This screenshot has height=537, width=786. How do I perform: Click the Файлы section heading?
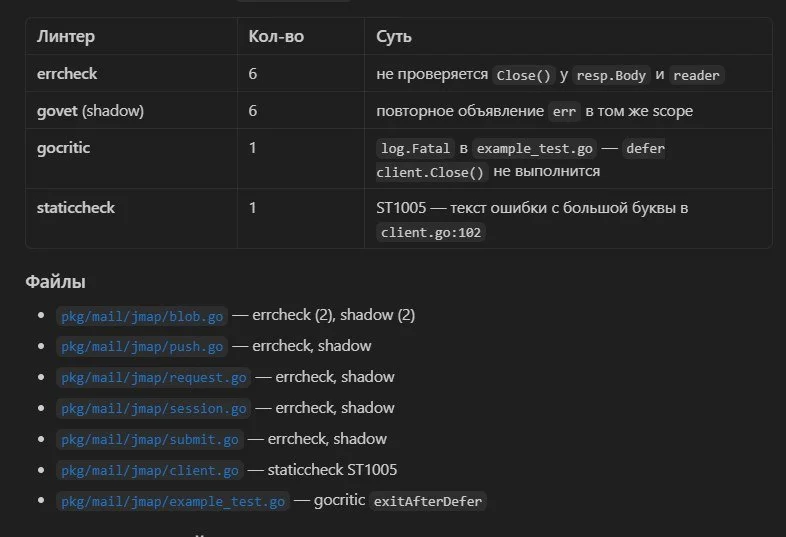pyautogui.click(x=55, y=282)
